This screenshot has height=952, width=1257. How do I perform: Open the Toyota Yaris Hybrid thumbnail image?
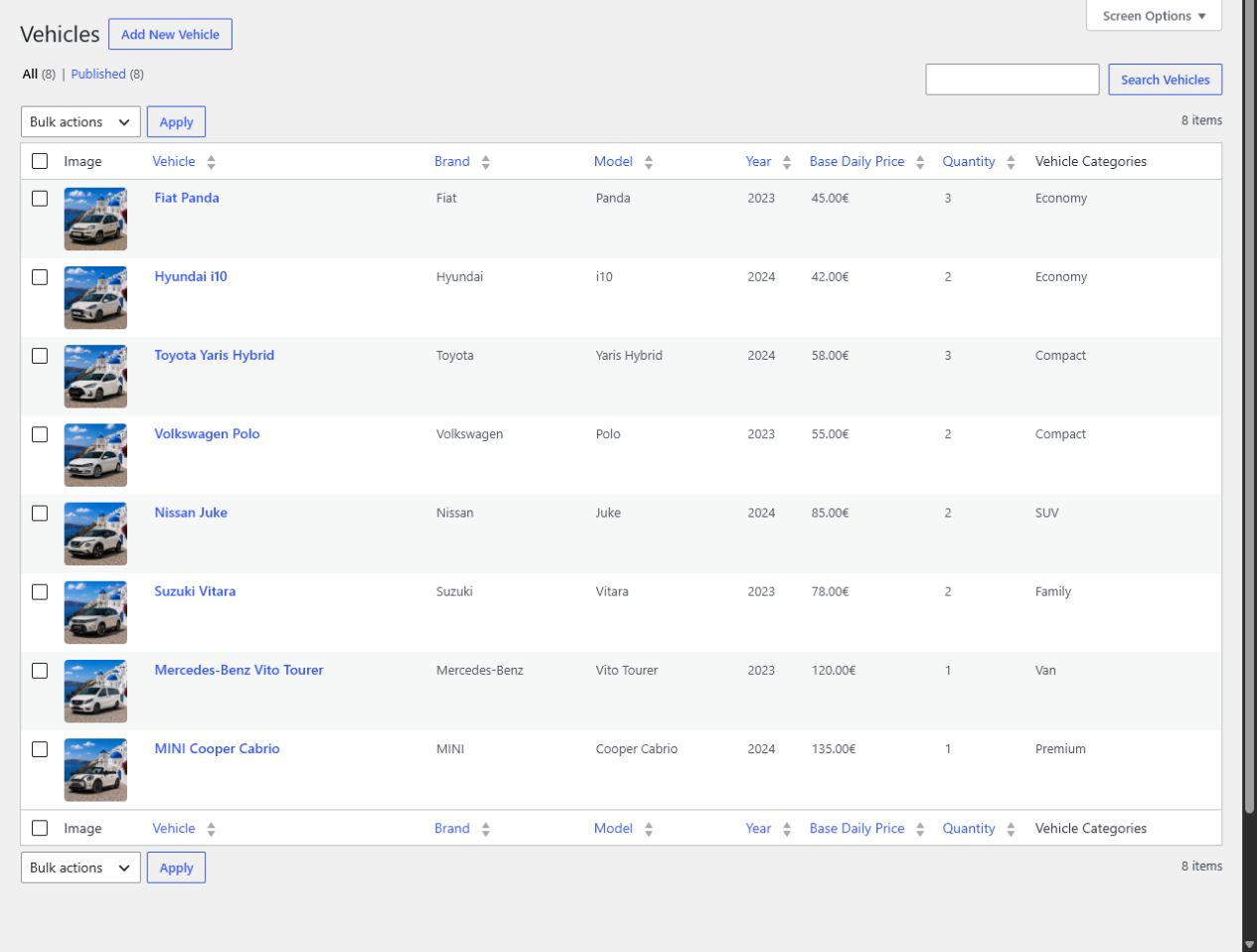point(95,376)
